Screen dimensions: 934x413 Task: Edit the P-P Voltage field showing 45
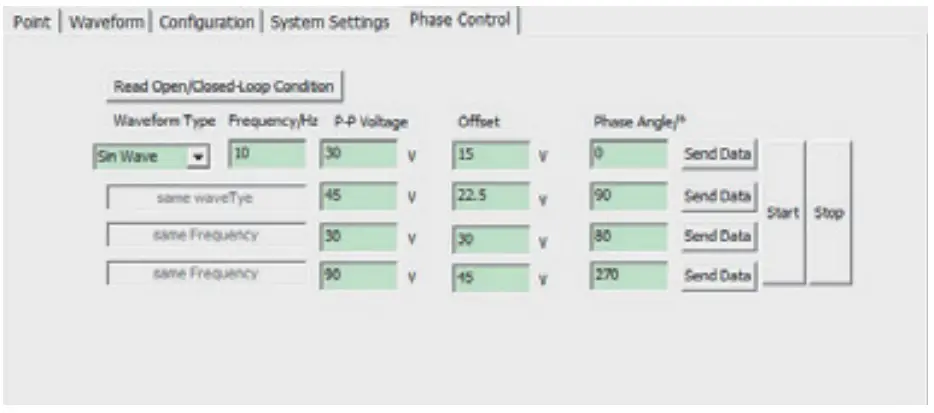point(357,197)
